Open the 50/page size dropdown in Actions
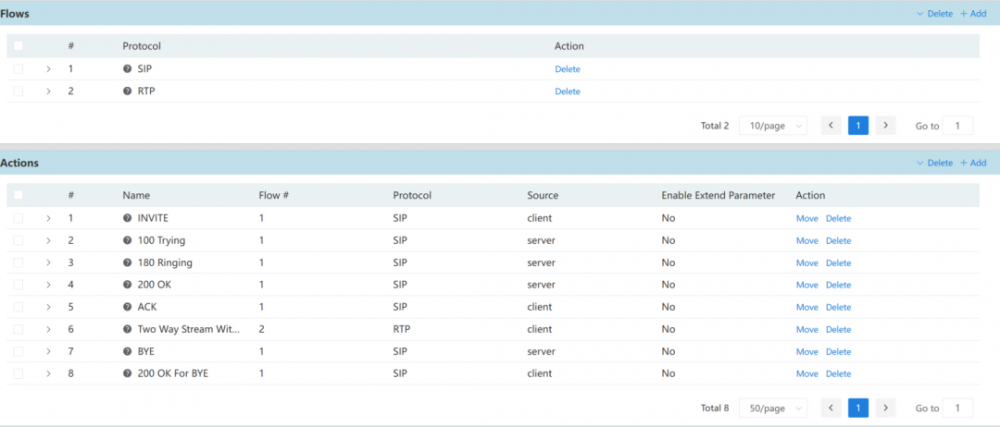1000x427 pixels. [x=773, y=408]
